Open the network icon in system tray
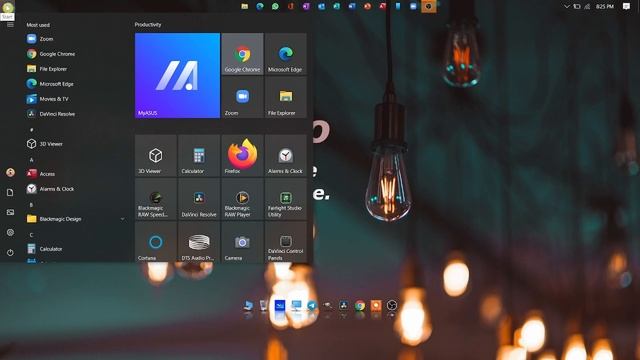This screenshot has width=640, height=360. (587, 7)
